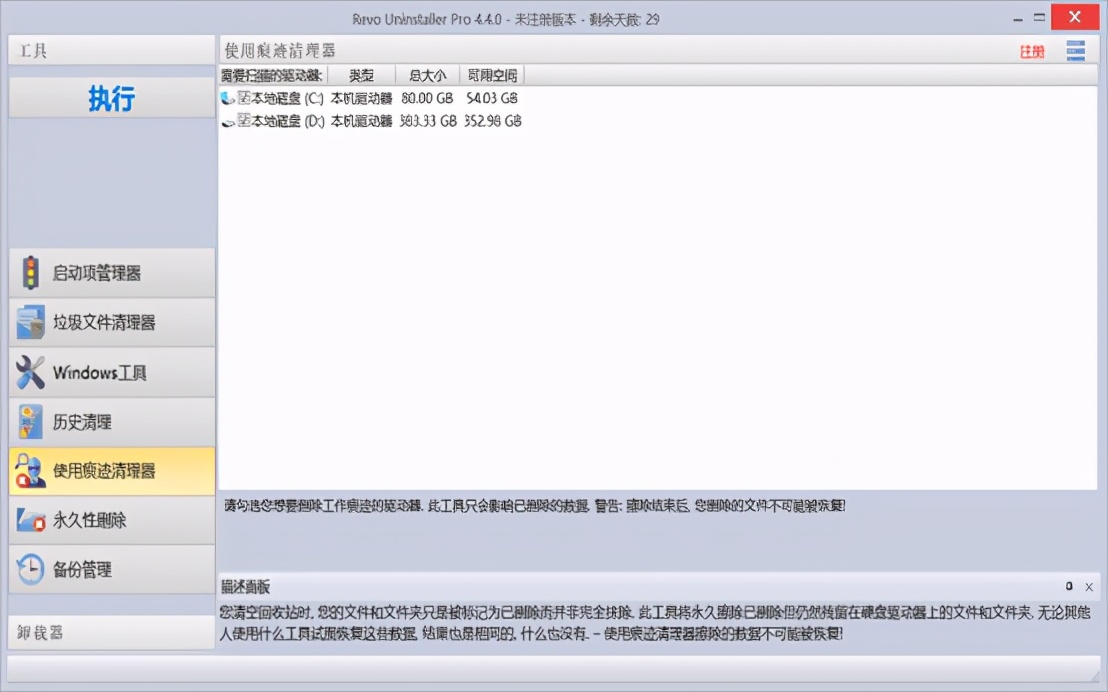Sort drives by the 总大小 column

pyautogui.click(x=424, y=74)
